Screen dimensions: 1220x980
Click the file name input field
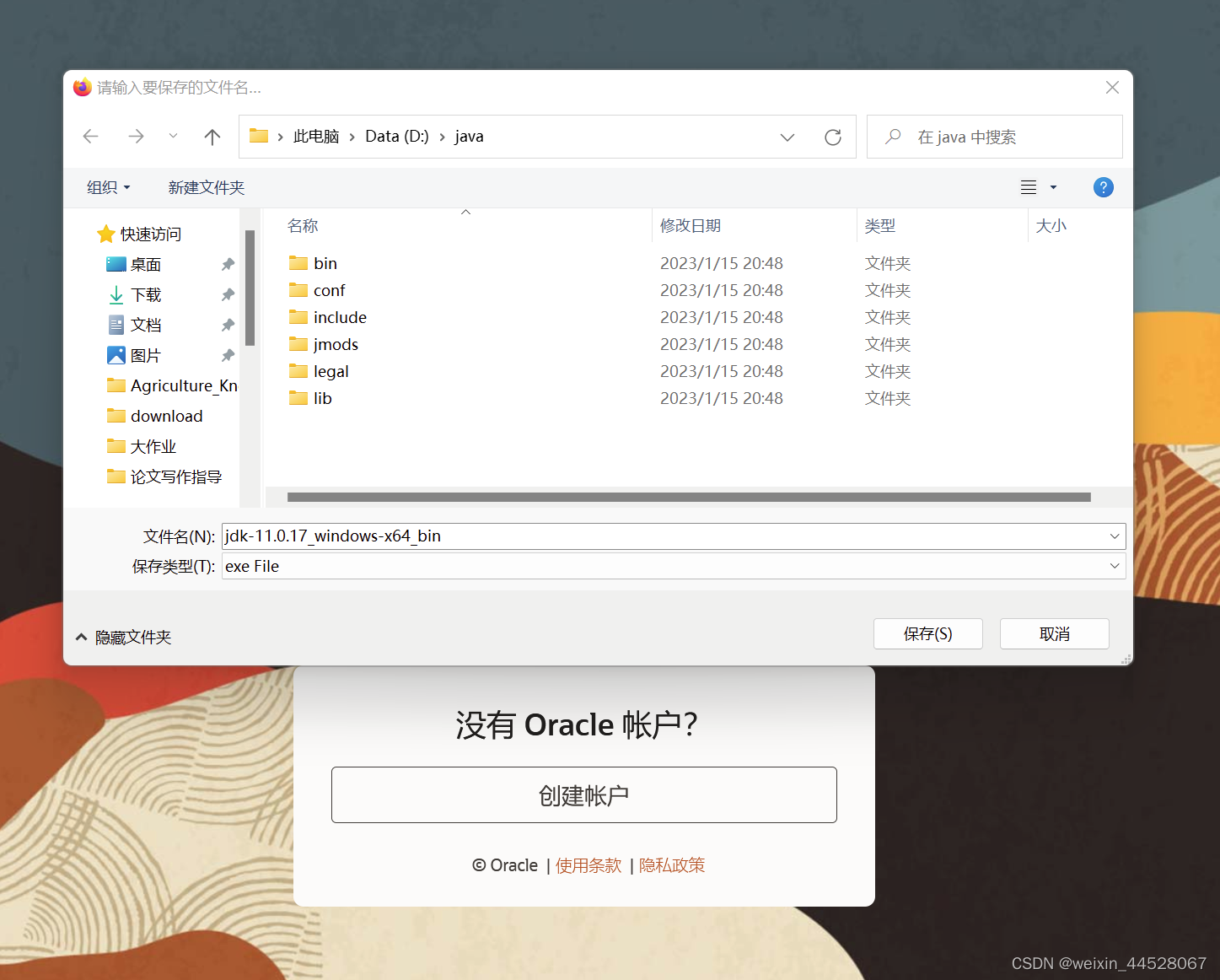point(664,536)
